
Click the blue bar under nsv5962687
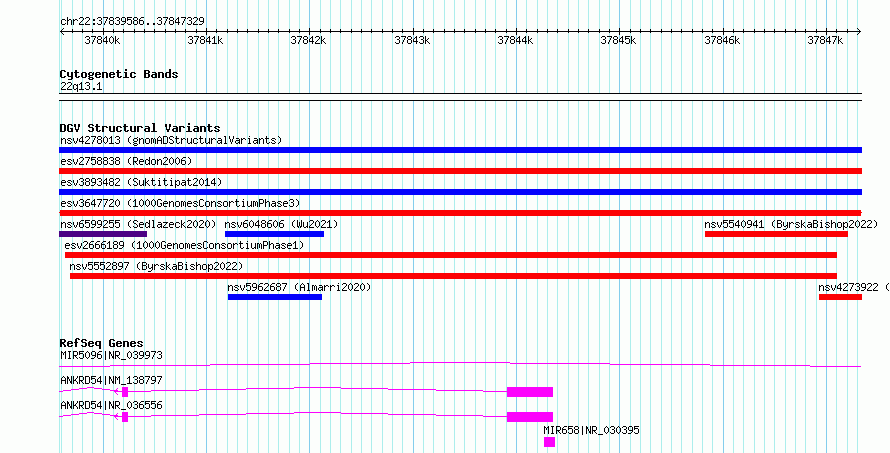click(275, 297)
